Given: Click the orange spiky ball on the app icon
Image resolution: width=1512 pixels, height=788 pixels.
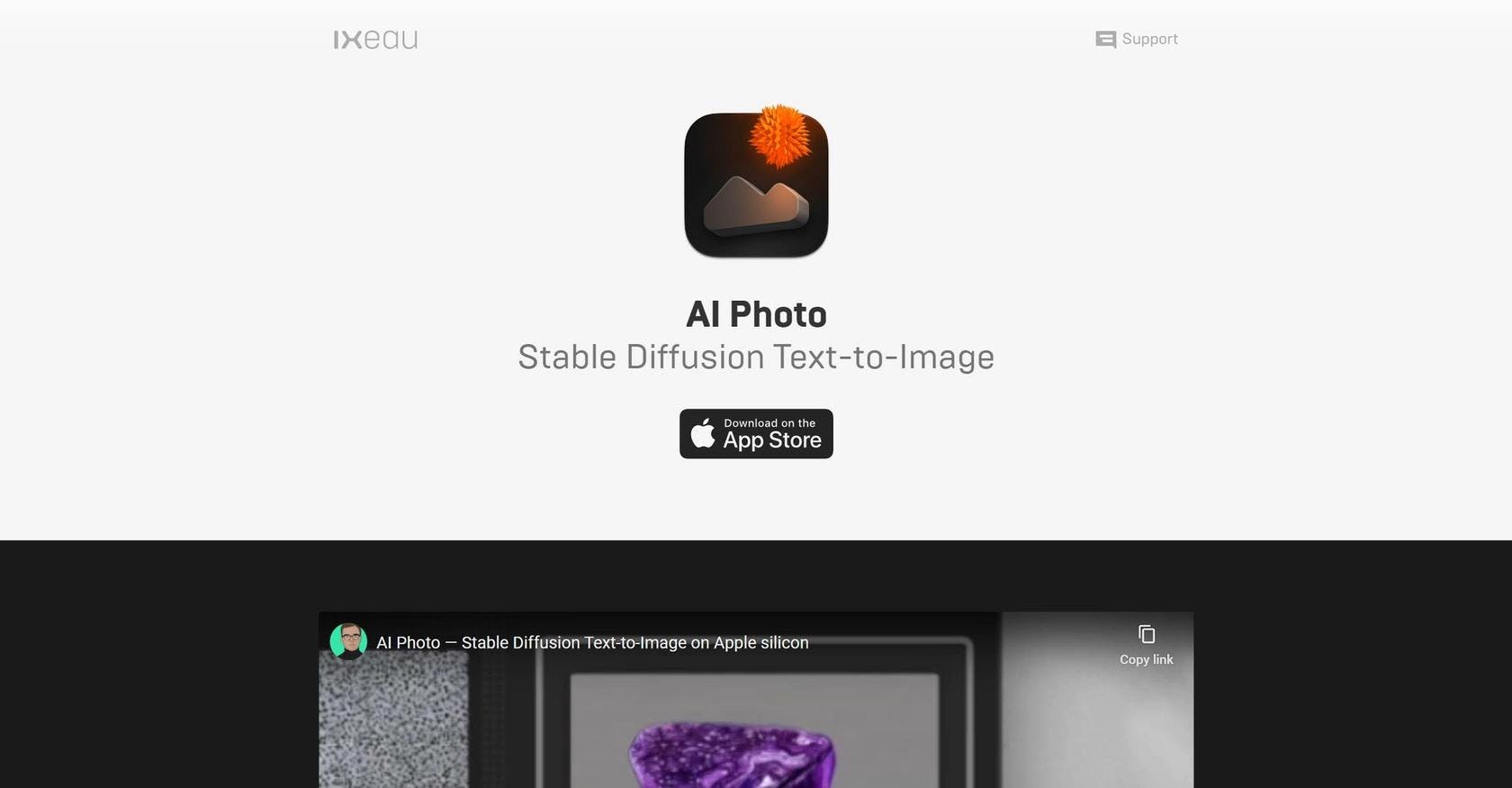Looking at the screenshot, I should point(779,136).
